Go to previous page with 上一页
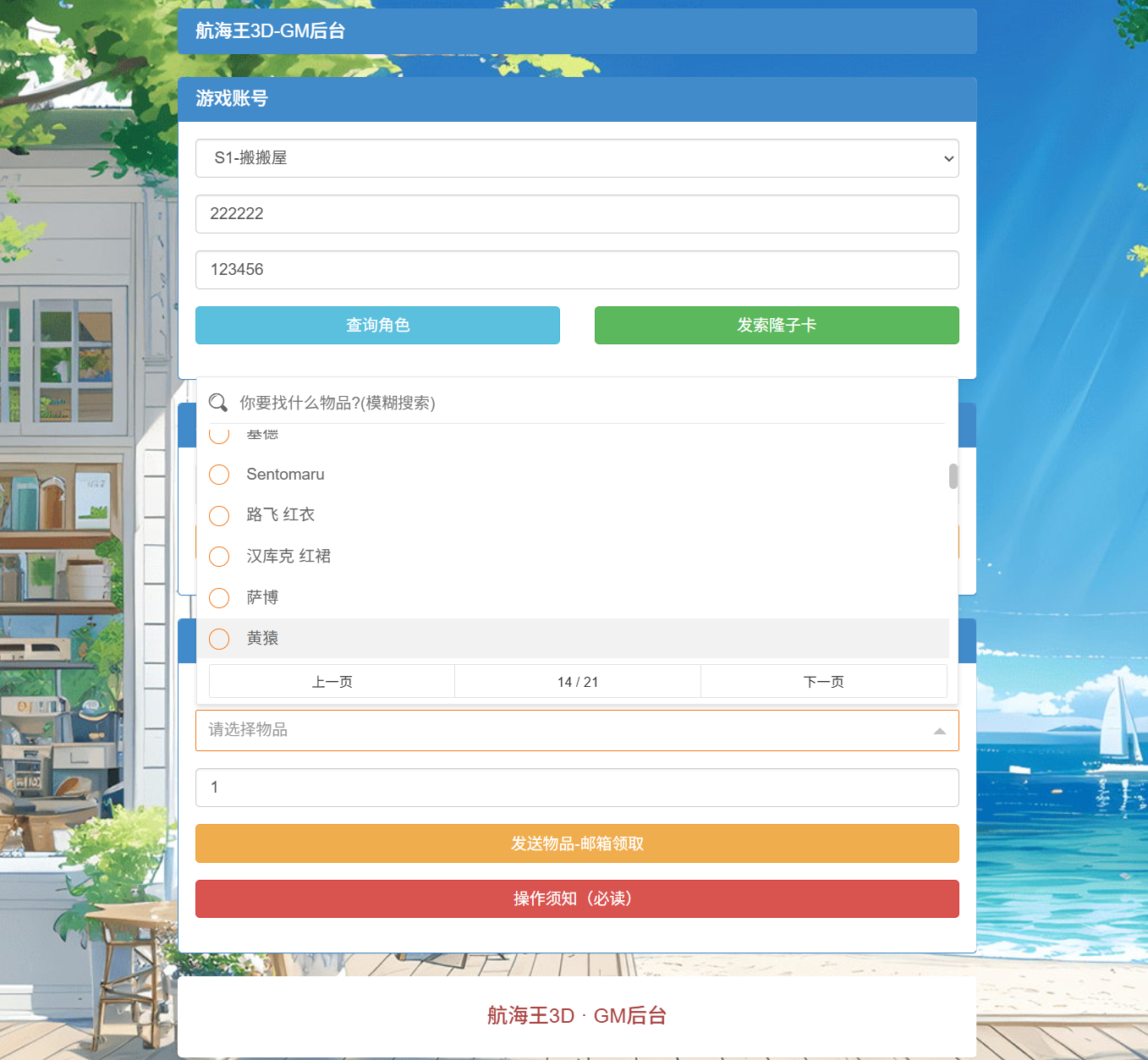1148x1060 pixels. [x=332, y=682]
